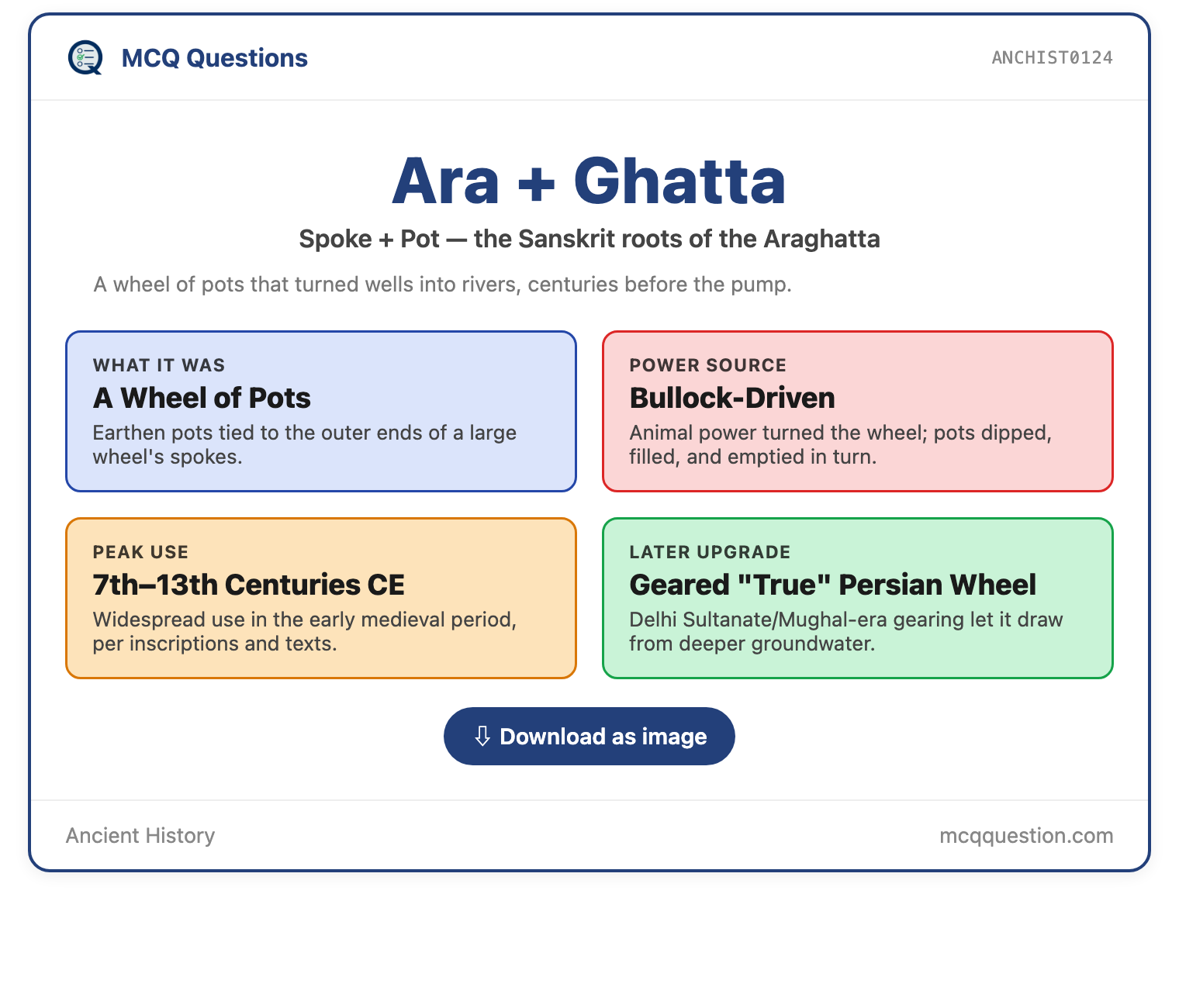This screenshot has width=1179, height=1008.
Task: Select the Spoke + Pot subtitle text
Action: pos(589,239)
